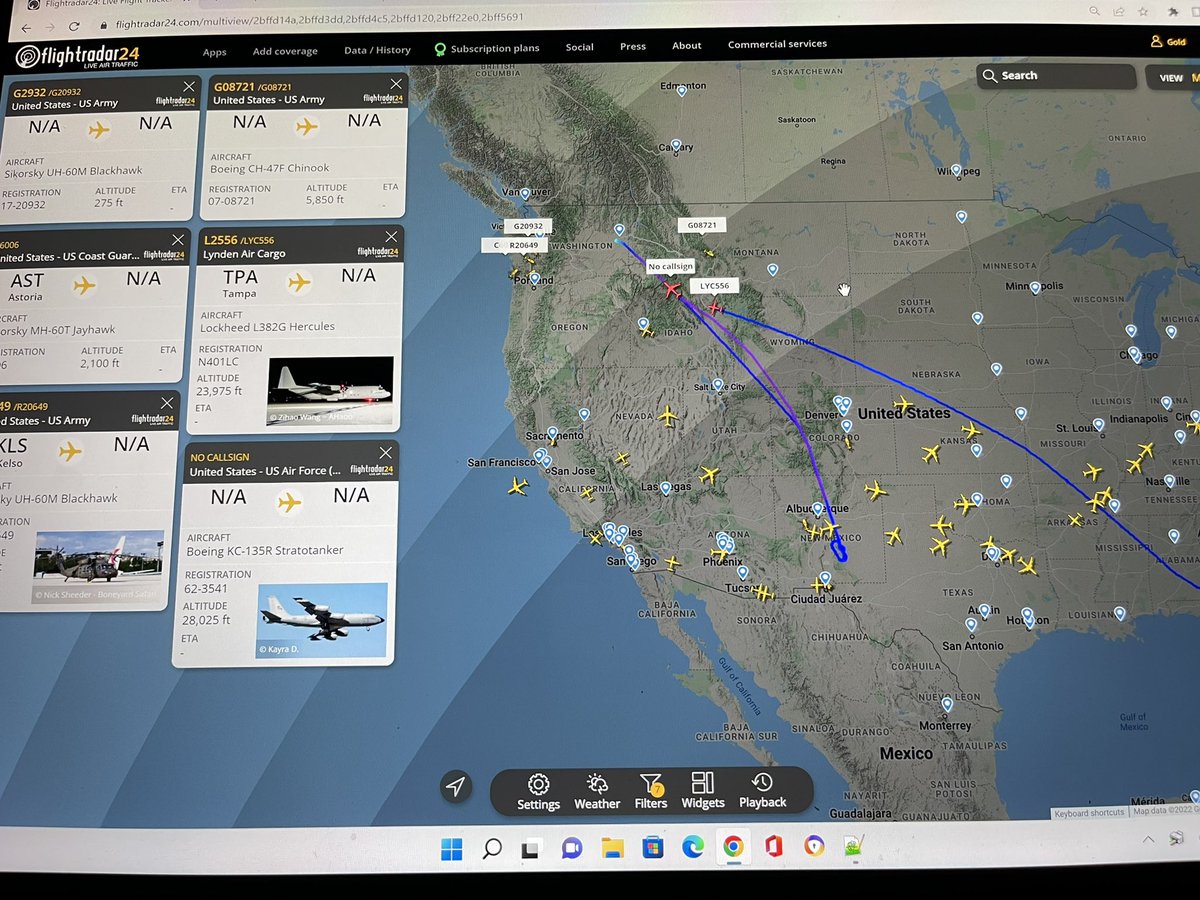Viewport: 1200px width, 900px height.
Task: Open the Apps menu
Action: tap(214, 52)
